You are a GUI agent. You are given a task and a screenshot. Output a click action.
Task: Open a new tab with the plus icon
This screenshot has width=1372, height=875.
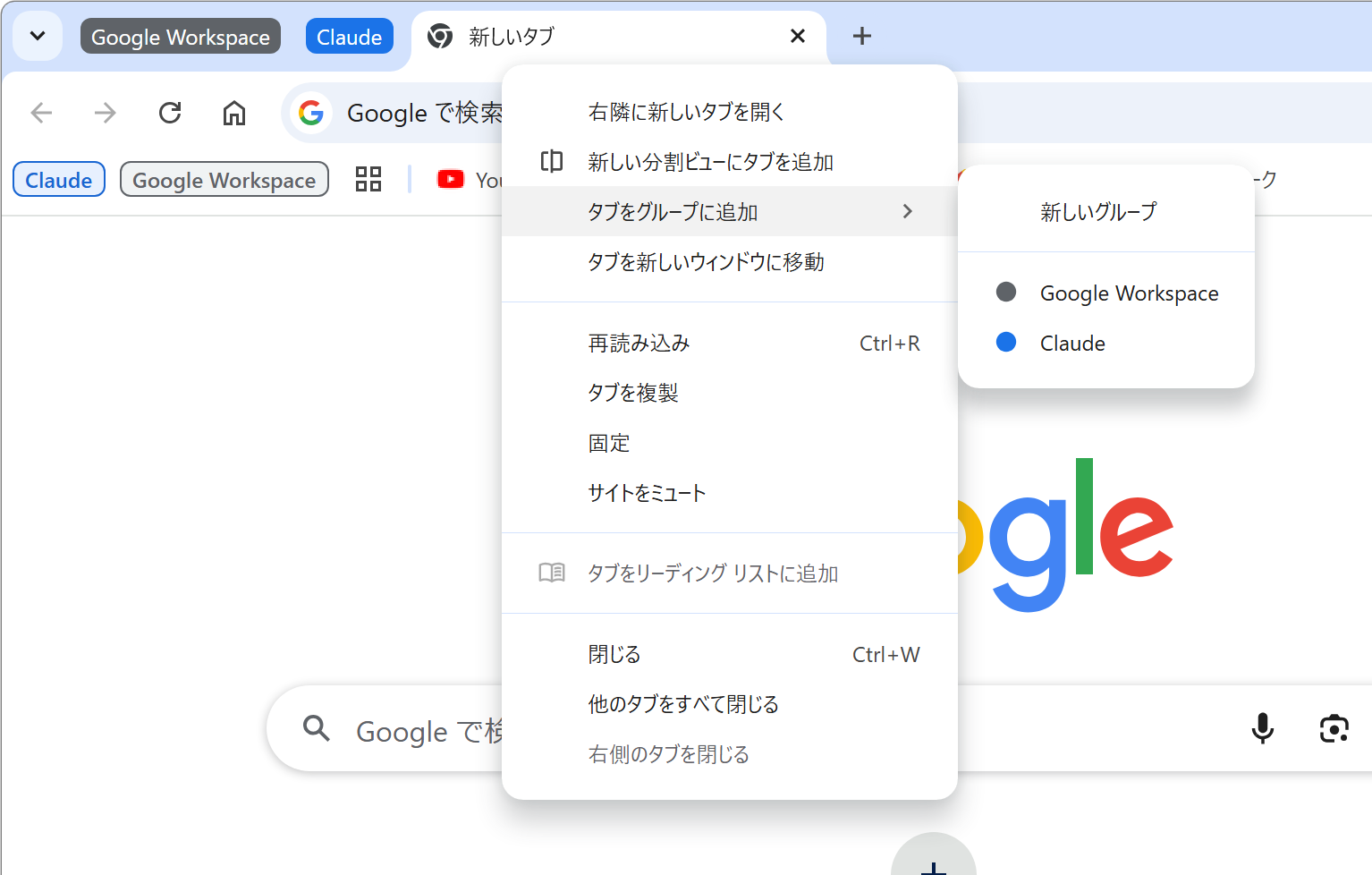861,36
